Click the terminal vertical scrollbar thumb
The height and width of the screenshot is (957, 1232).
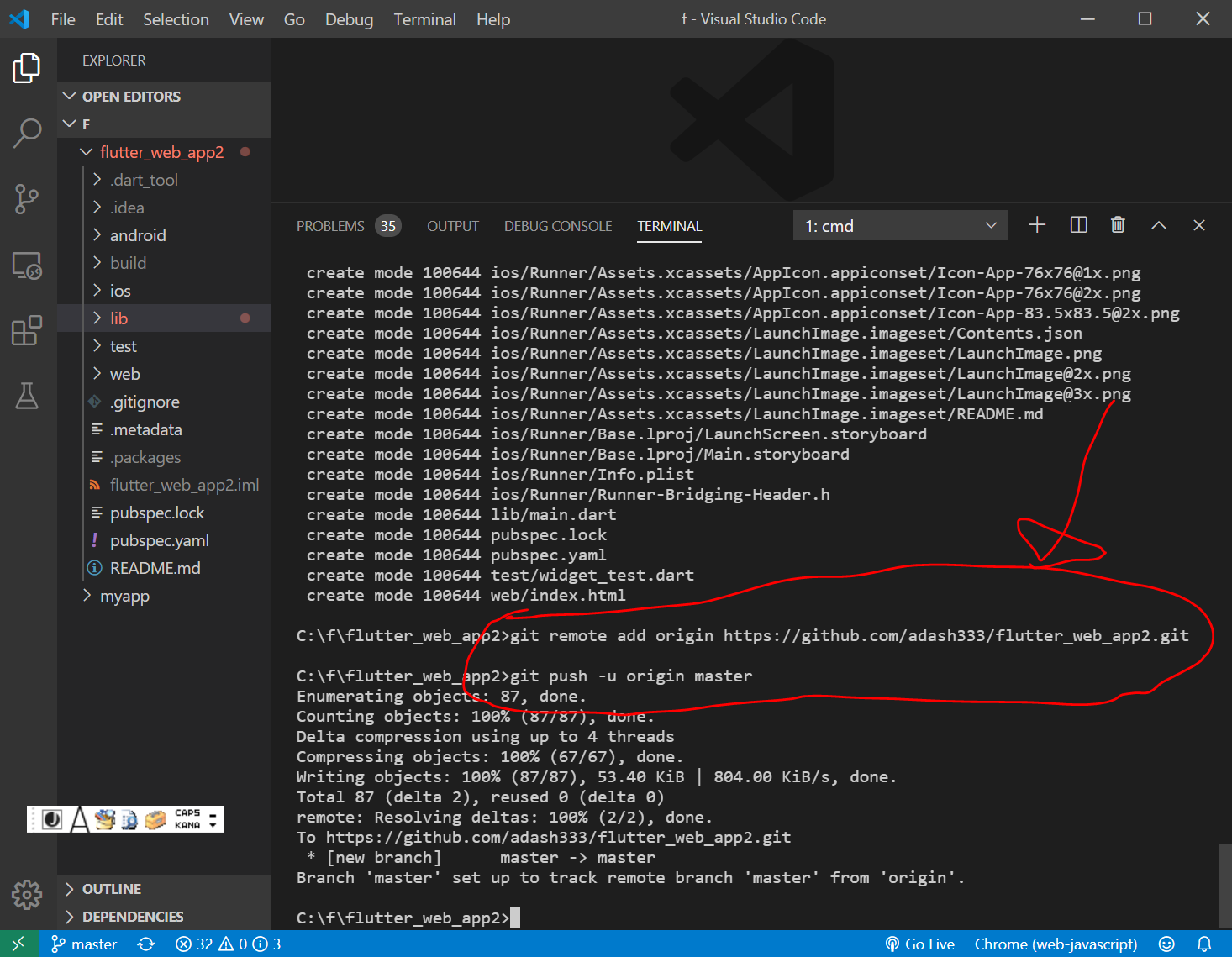[1224, 886]
